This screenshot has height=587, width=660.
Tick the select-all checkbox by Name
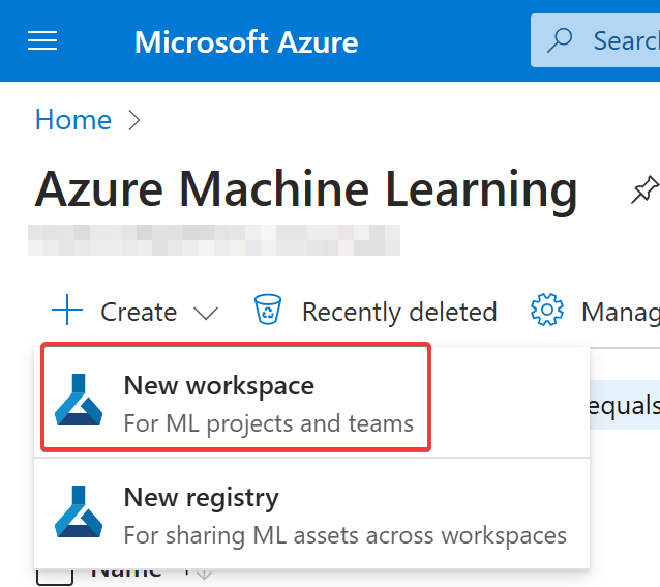[x=55, y=576]
